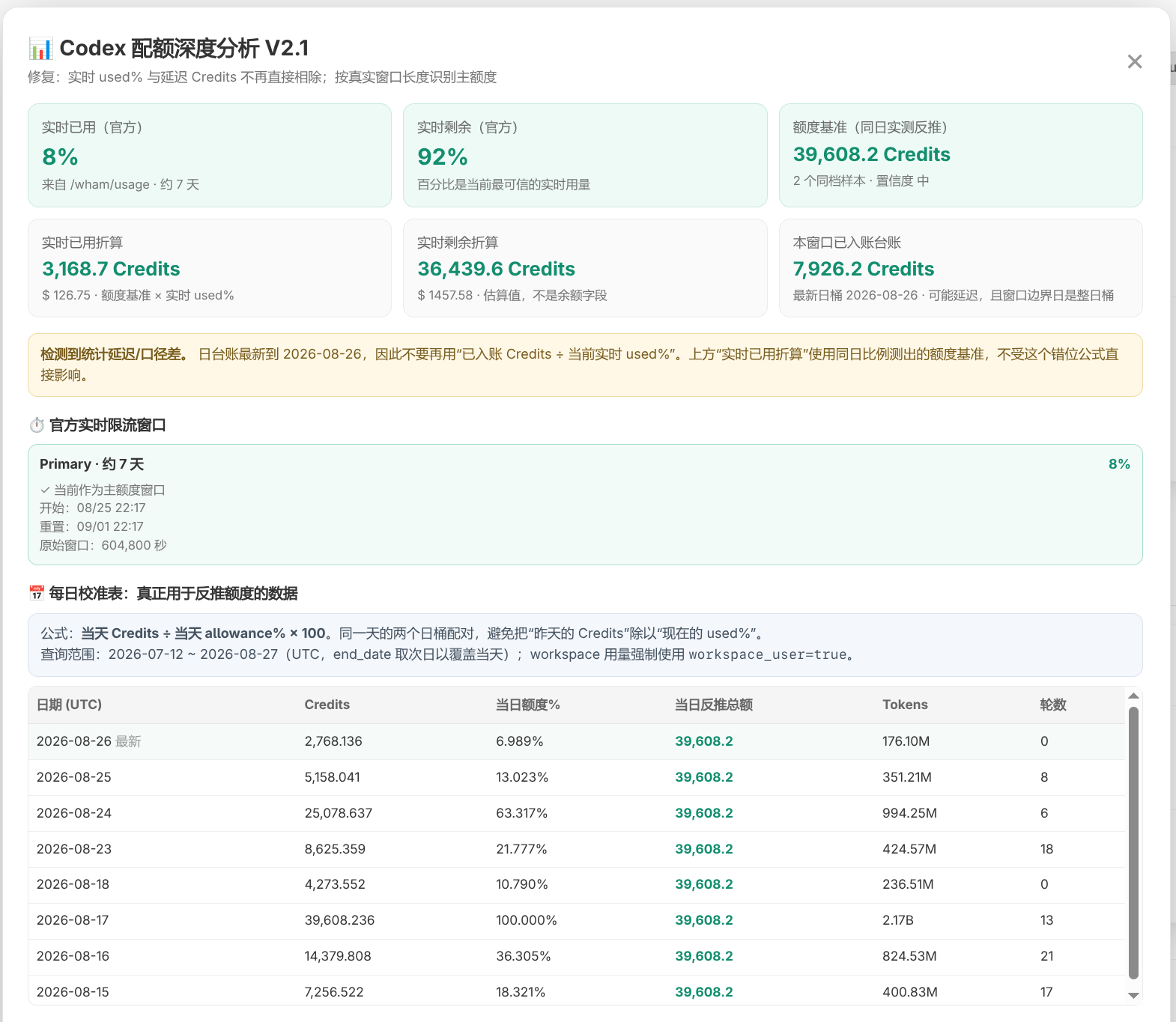Click the 3,168.7 Credits value under 实时已用折算
This screenshot has height=1022, width=1176.
[x=111, y=269]
